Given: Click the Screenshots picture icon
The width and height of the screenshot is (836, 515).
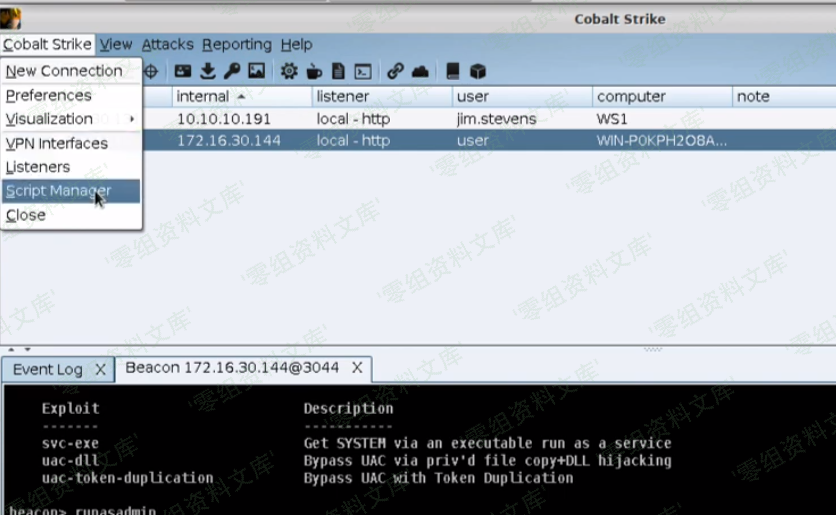Looking at the screenshot, I should (x=256, y=71).
